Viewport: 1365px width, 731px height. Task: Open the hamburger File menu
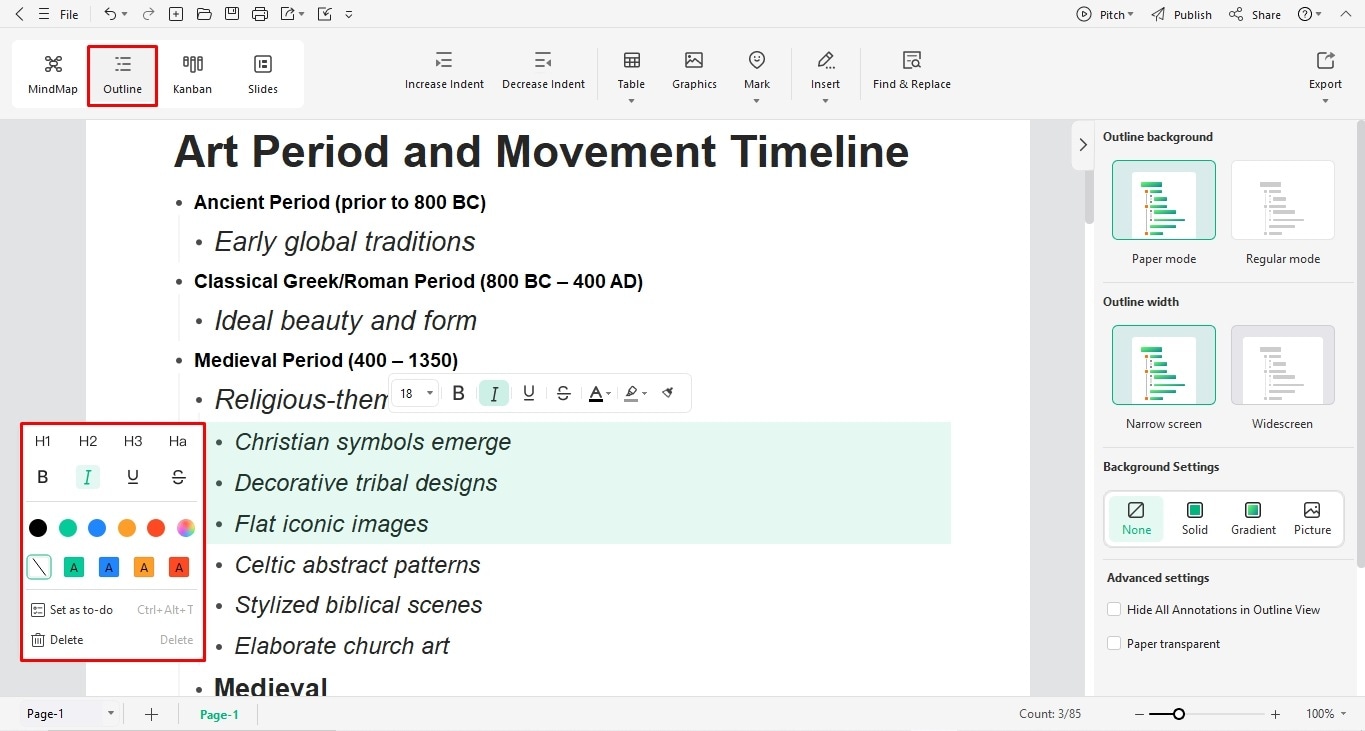click(x=58, y=14)
